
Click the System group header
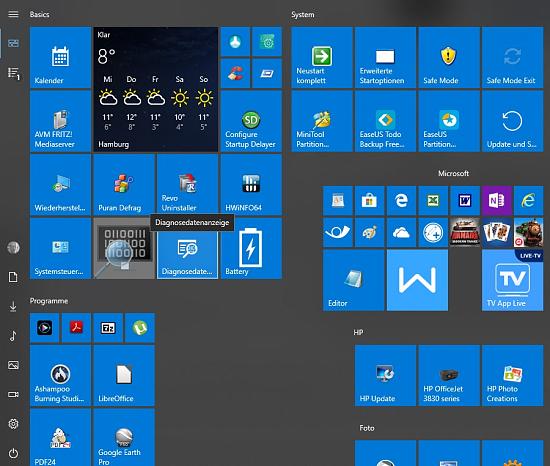(303, 14)
